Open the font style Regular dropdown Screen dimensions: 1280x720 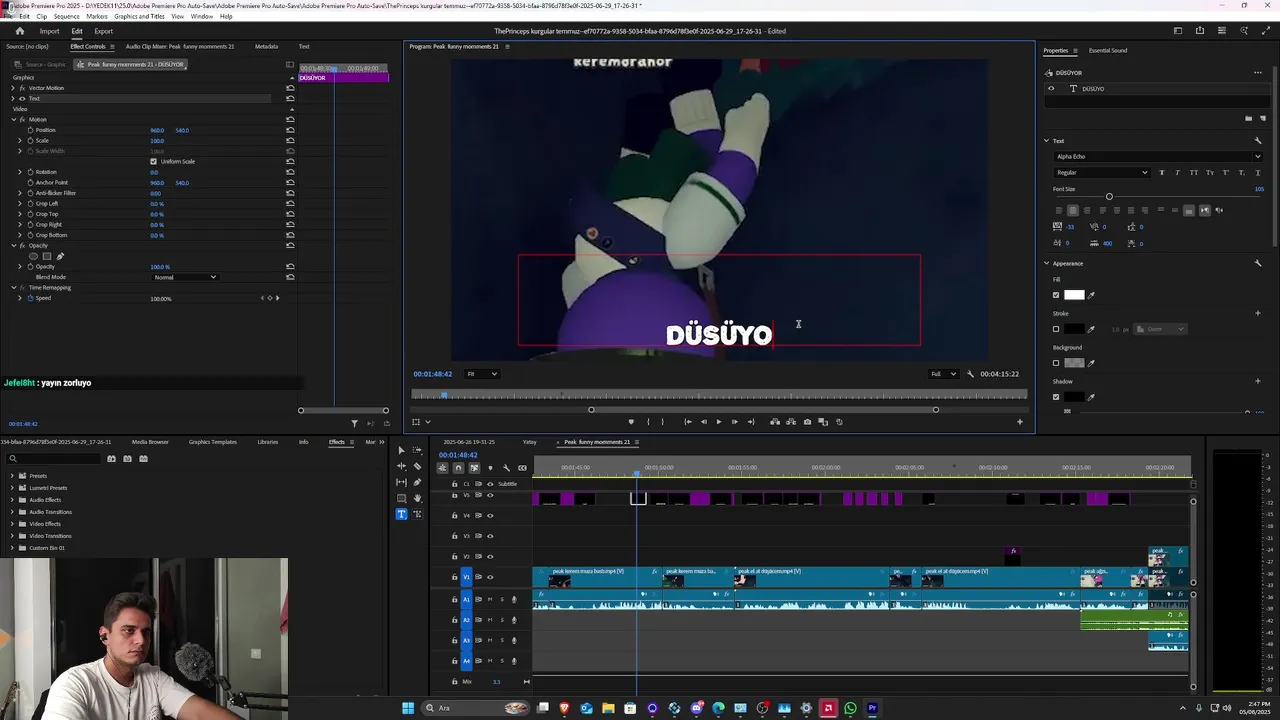pyautogui.click(x=1102, y=173)
